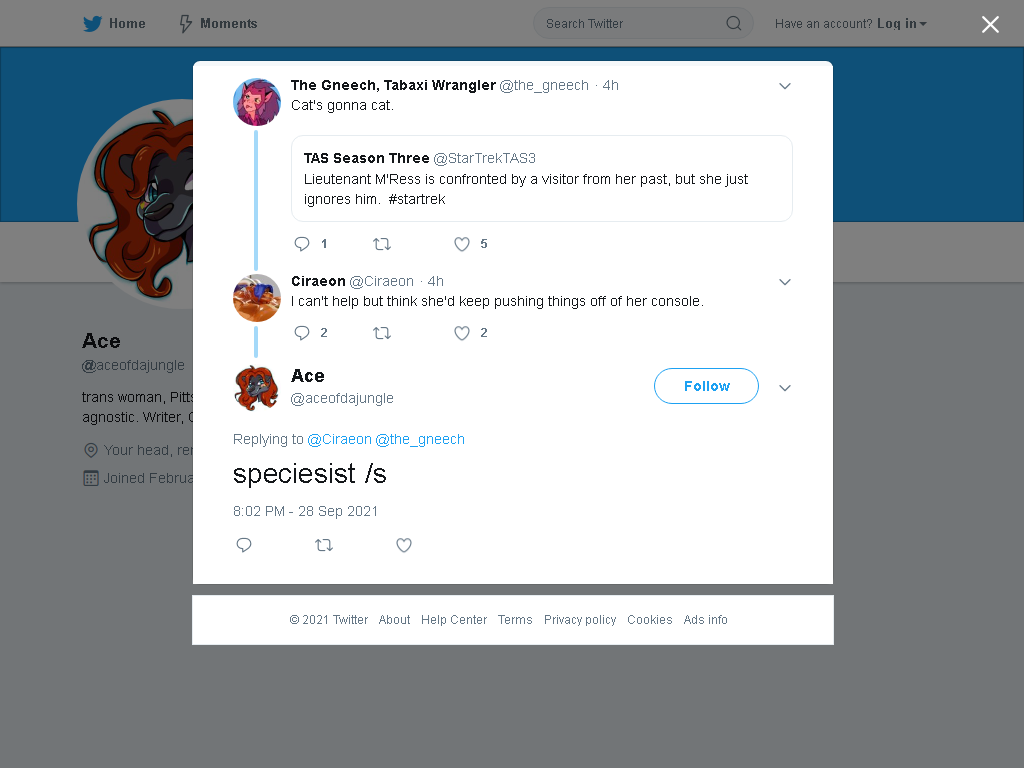Expand options chevron on The Gneech's tweet

coord(785,86)
